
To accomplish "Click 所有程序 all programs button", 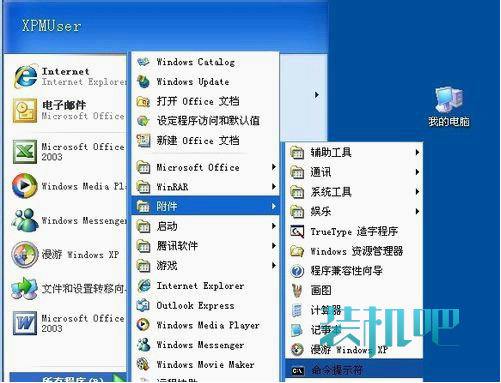I will pyautogui.click(x=68, y=379).
